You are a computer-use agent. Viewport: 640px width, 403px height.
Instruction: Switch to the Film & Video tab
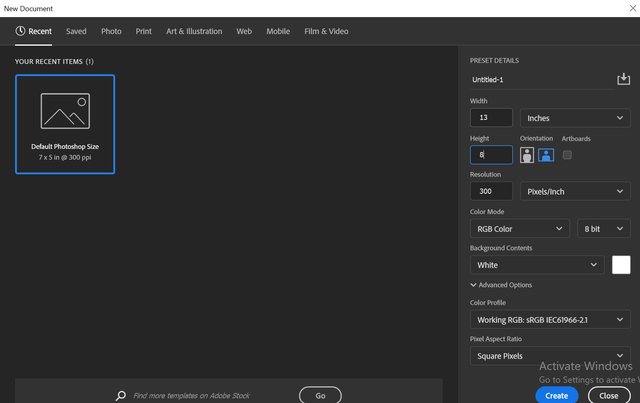coord(326,31)
